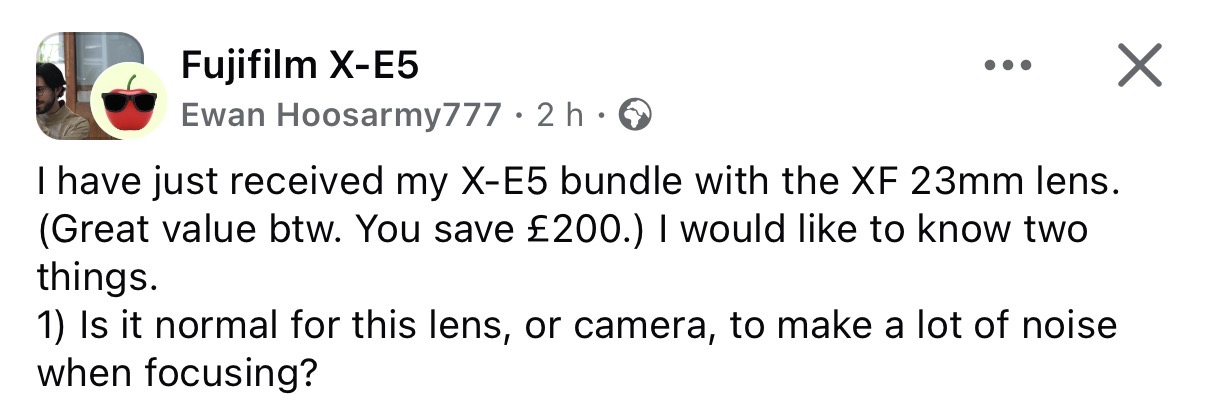Click the text "when focusing?"
Viewport: 1206px width, 402px height.
(177, 374)
